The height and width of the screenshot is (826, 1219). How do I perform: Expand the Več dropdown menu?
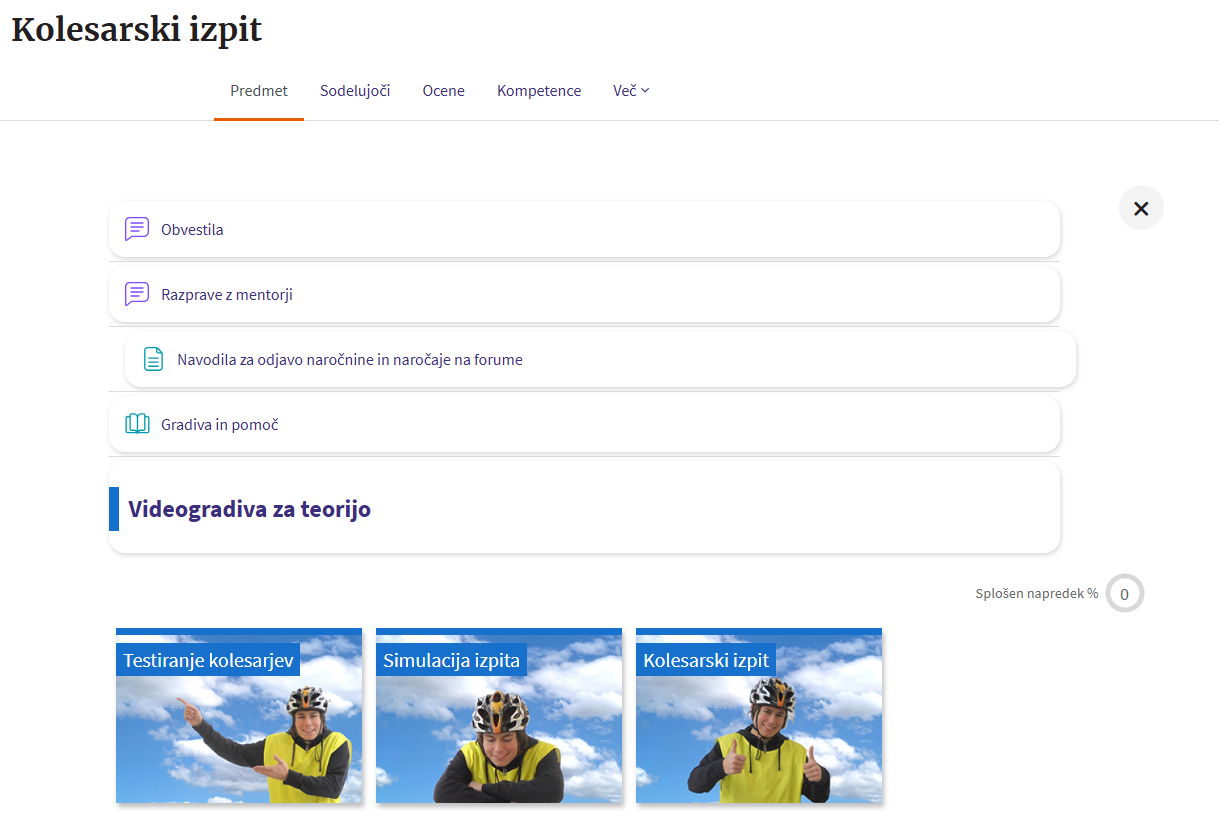tap(631, 91)
